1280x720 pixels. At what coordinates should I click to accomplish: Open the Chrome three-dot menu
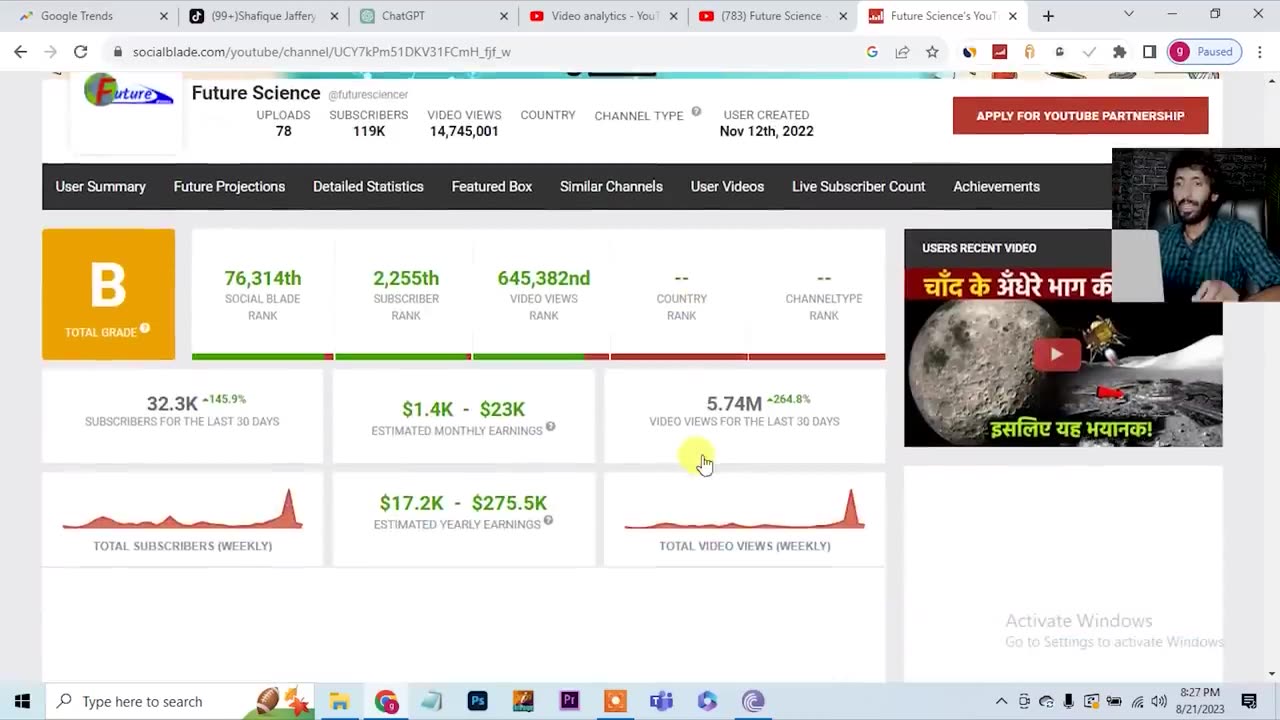(x=1258, y=52)
